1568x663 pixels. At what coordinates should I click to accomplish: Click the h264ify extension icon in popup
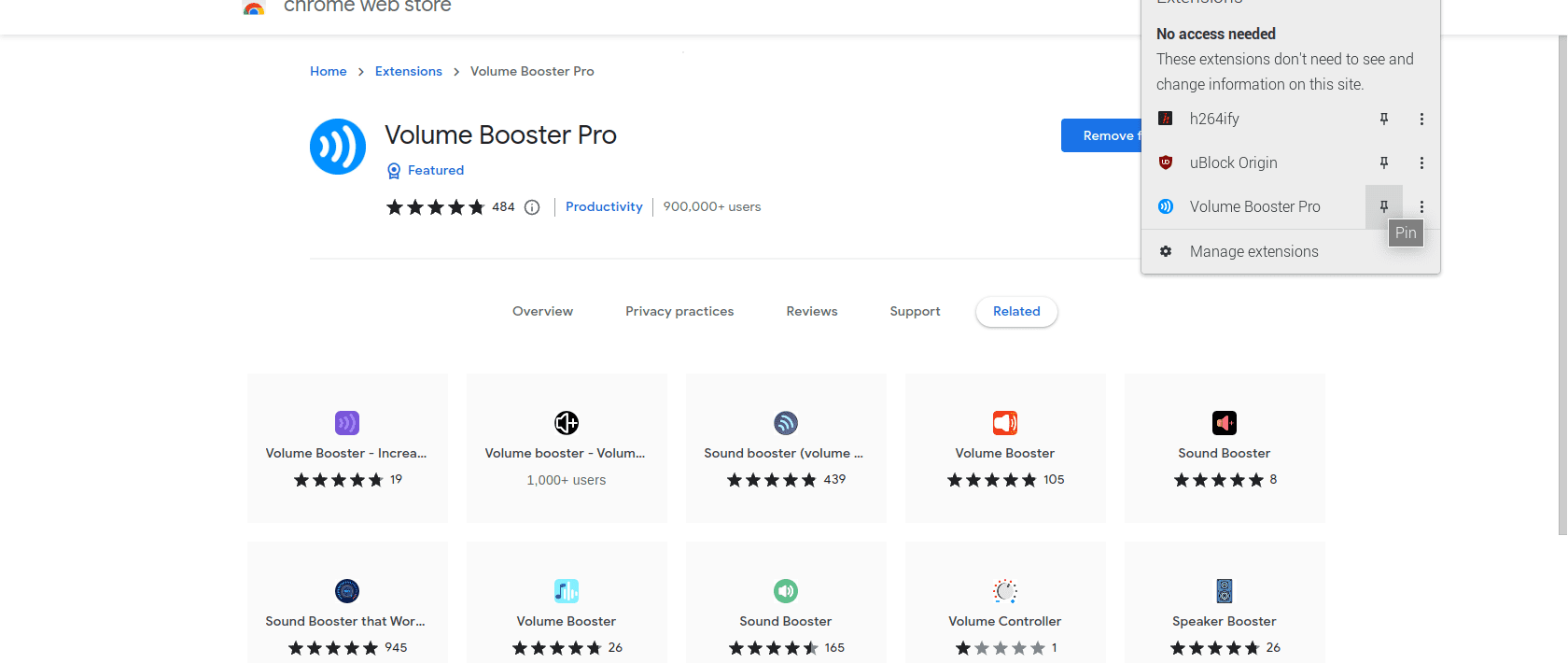(1166, 119)
